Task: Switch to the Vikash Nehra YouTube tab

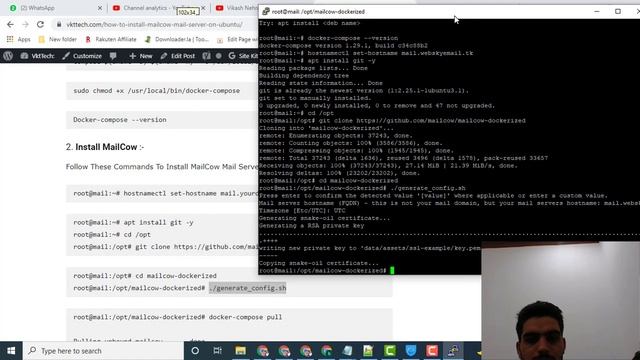Action: pos(237,8)
